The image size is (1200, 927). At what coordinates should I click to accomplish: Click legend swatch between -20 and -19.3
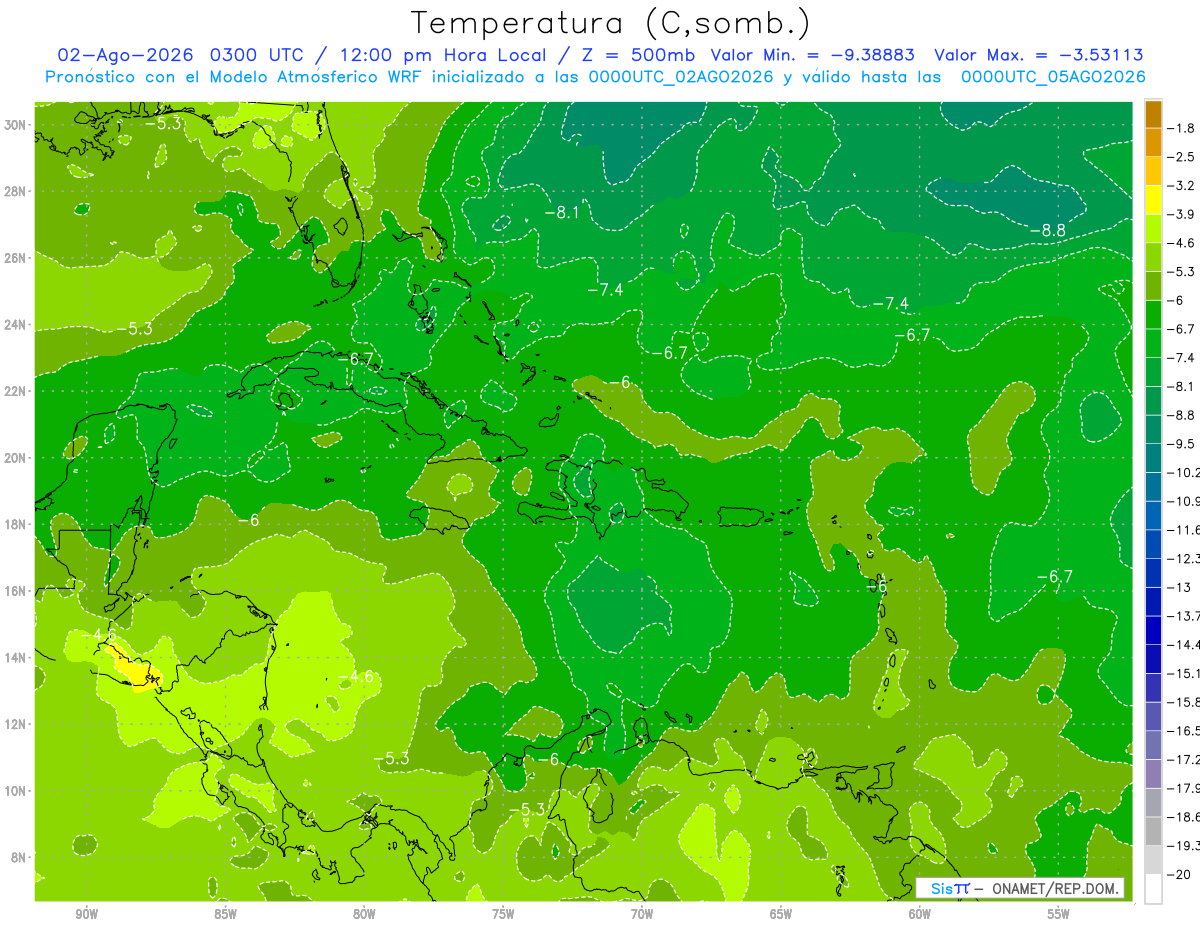pos(1153,860)
